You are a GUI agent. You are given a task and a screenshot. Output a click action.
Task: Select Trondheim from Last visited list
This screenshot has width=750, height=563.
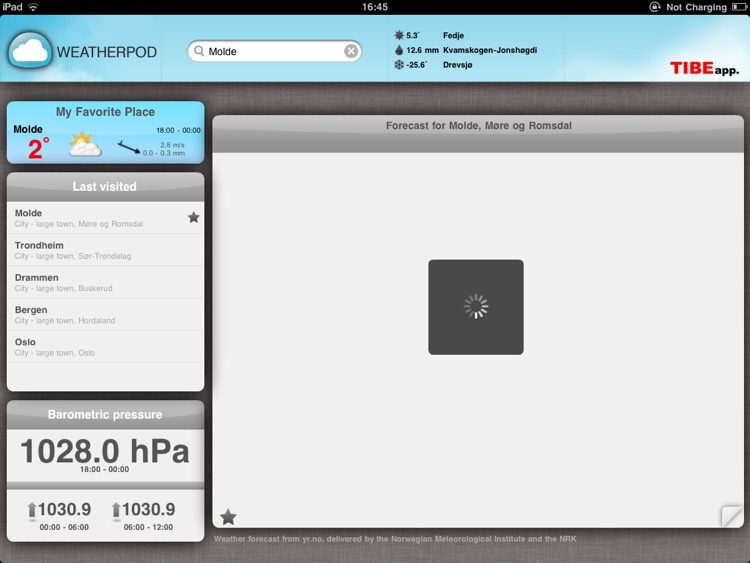click(x=105, y=250)
